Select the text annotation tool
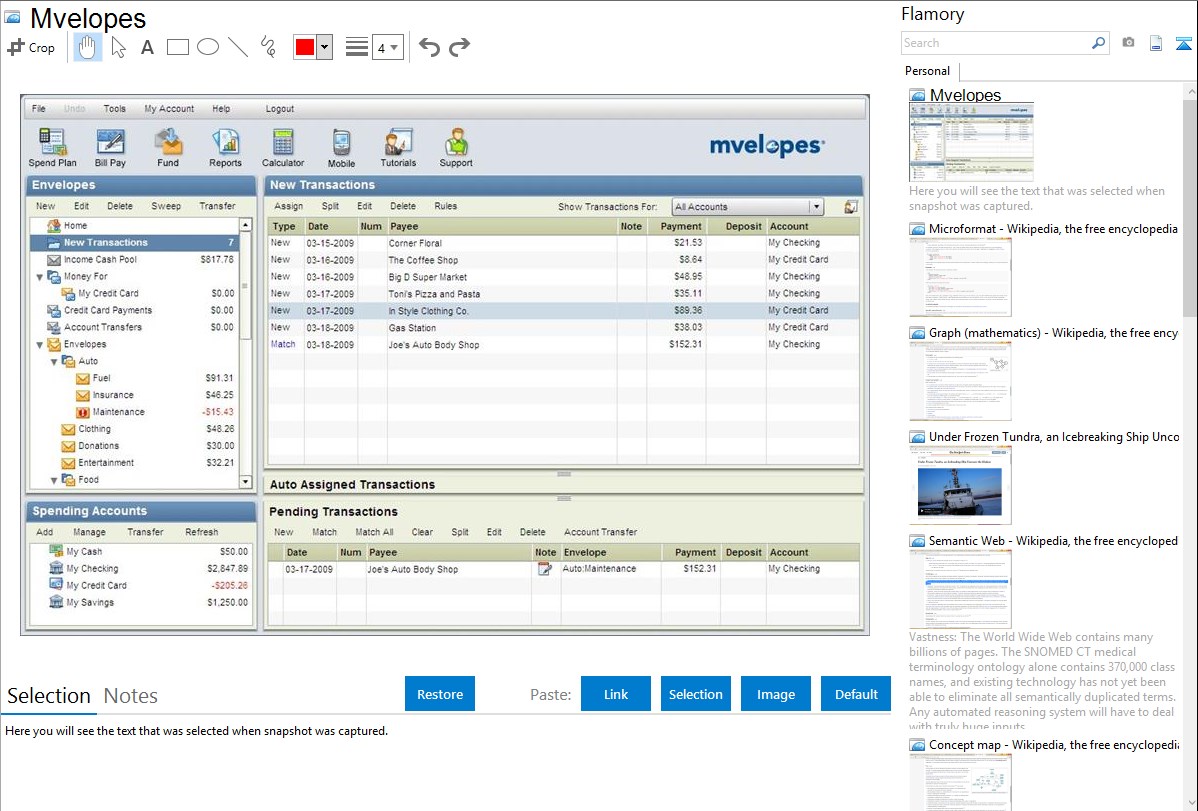The image size is (1198, 811). point(147,47)
